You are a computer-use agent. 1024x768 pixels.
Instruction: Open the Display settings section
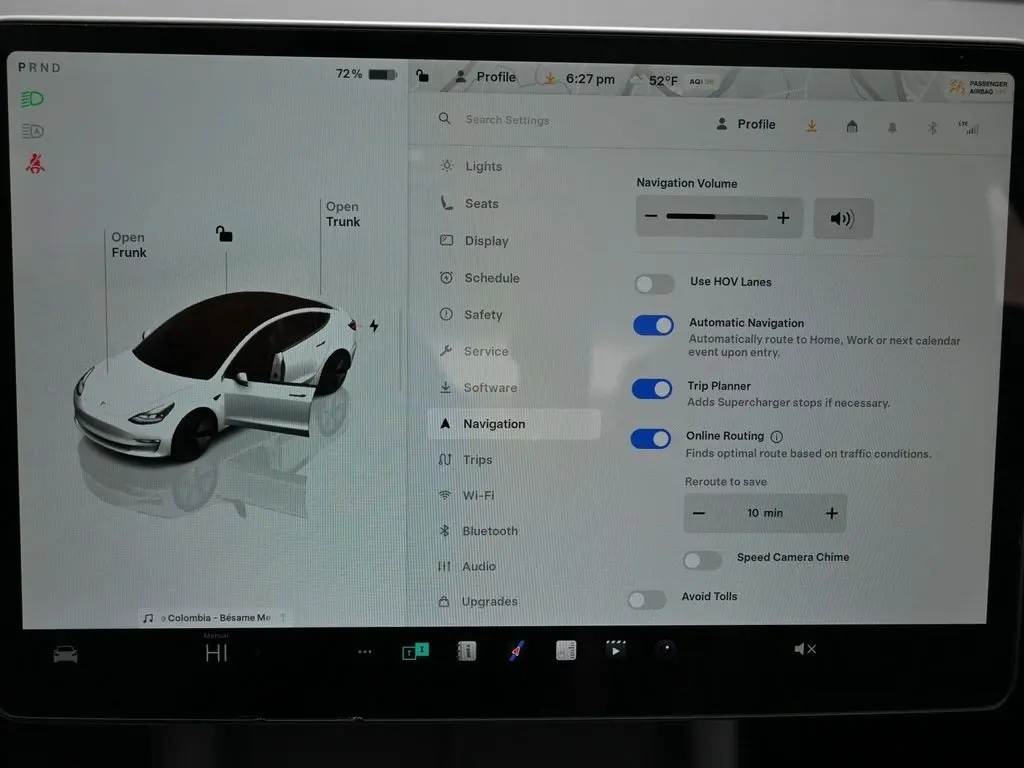tap(486, 241)
